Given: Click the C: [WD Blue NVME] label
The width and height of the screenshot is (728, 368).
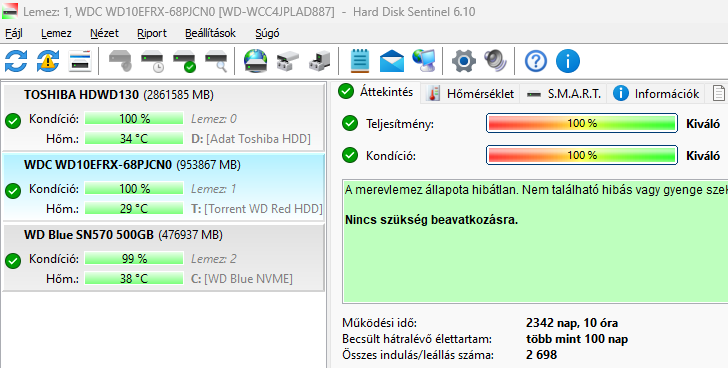Looking at the screenshot, I should click(242, 279).
